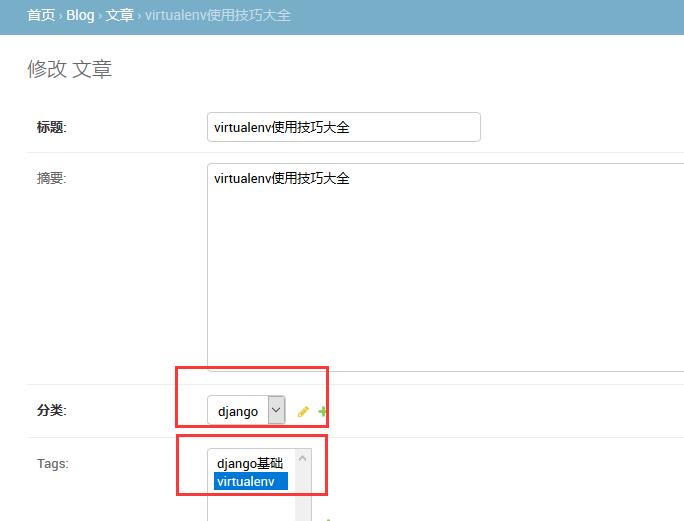Screen dimensions: 684x521
Task: Click inside the 摘要 summary textarea
Action: (445, 267)
